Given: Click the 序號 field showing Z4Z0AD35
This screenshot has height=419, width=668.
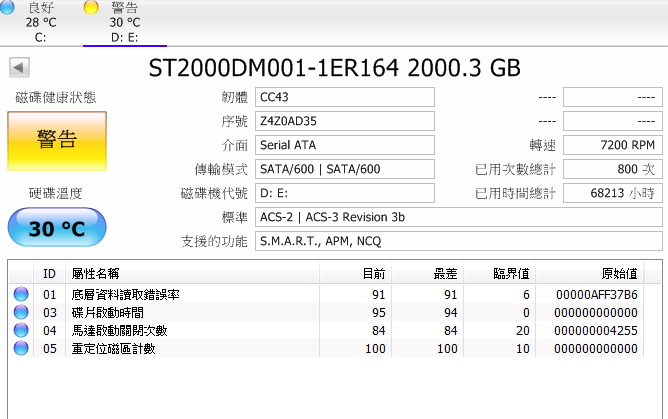Looking at the screenshot, I should 345,121.
